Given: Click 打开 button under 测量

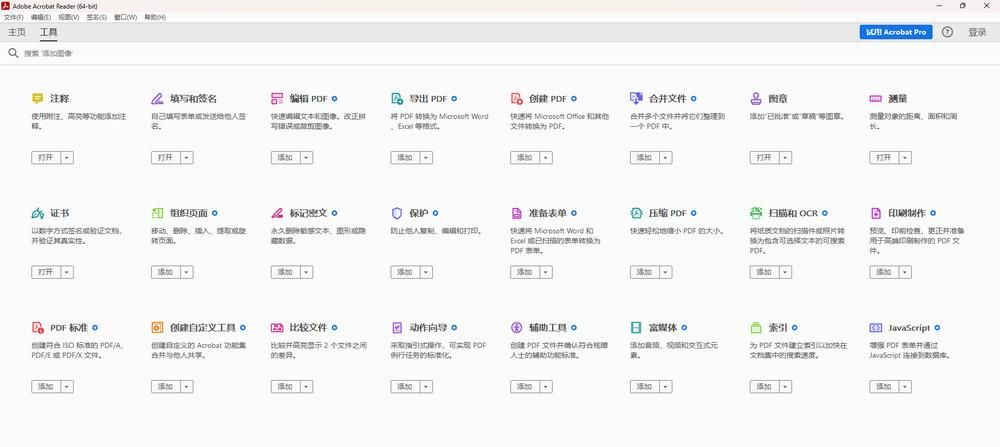Looking at the screenshot, I should click(x=884, y=158).
